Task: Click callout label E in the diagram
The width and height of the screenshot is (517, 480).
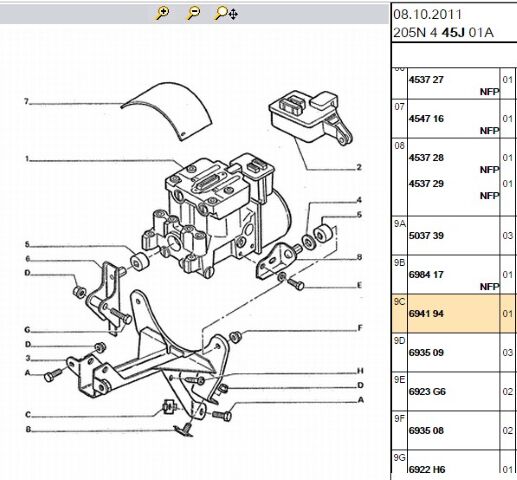Action: pos(359,285)
